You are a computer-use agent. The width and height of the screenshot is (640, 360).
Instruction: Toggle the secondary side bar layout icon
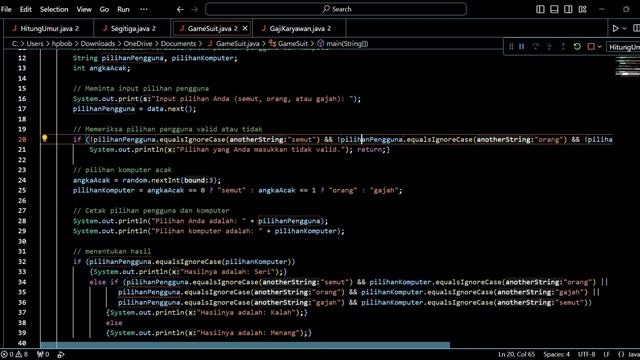click(x=568, y=9)
